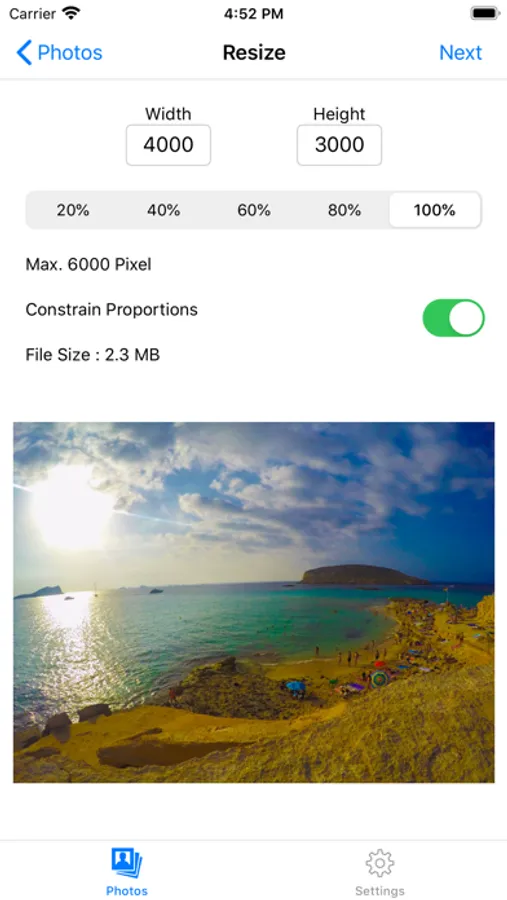507x900 pixels.
Task: Select the 20% scale segment
Action: (x=72, y=210)
